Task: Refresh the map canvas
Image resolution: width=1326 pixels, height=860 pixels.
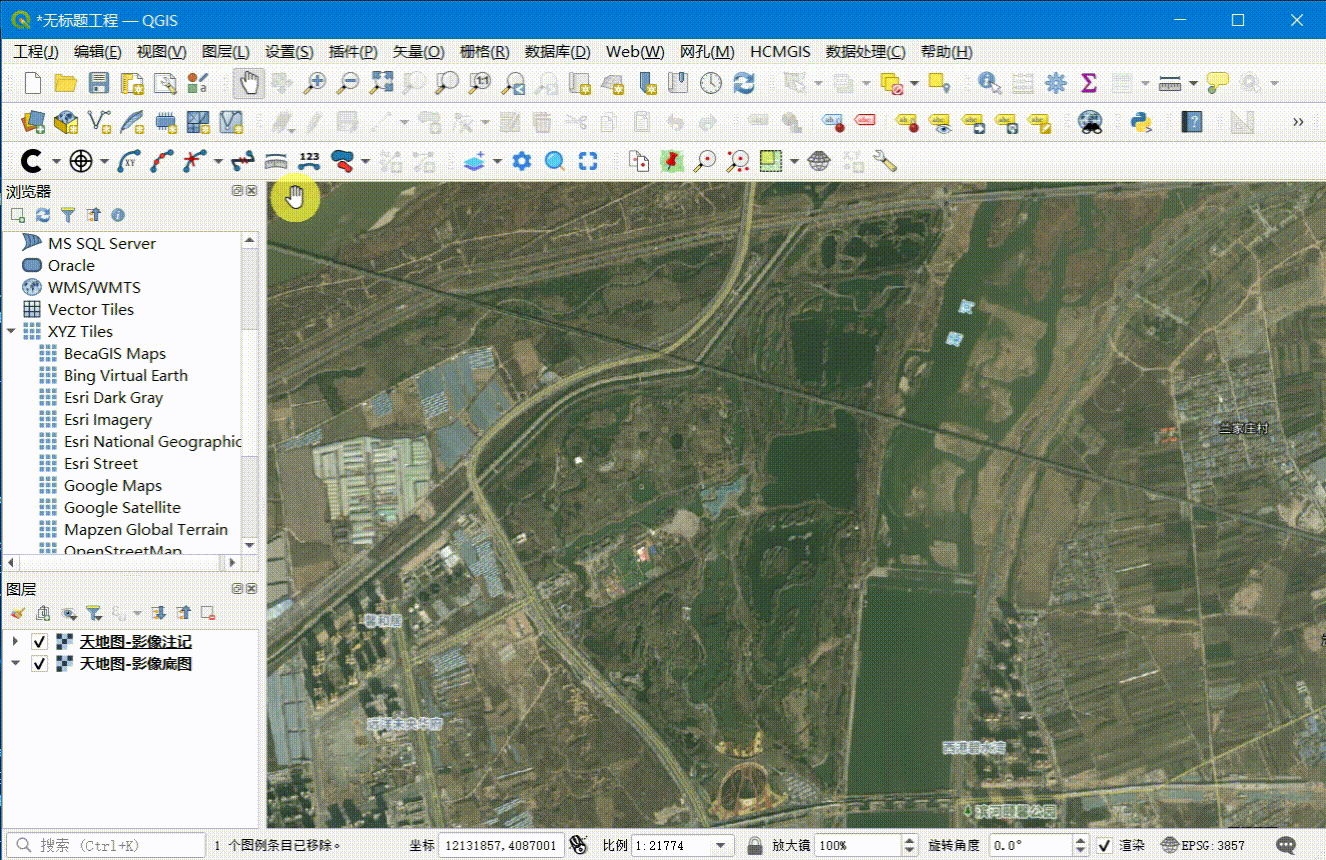Action: [743, 83]
